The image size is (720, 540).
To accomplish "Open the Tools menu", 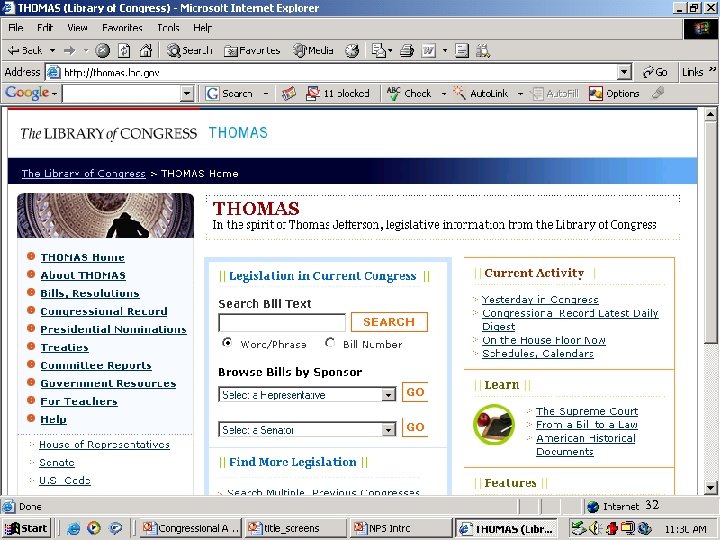I will (168, 28).
